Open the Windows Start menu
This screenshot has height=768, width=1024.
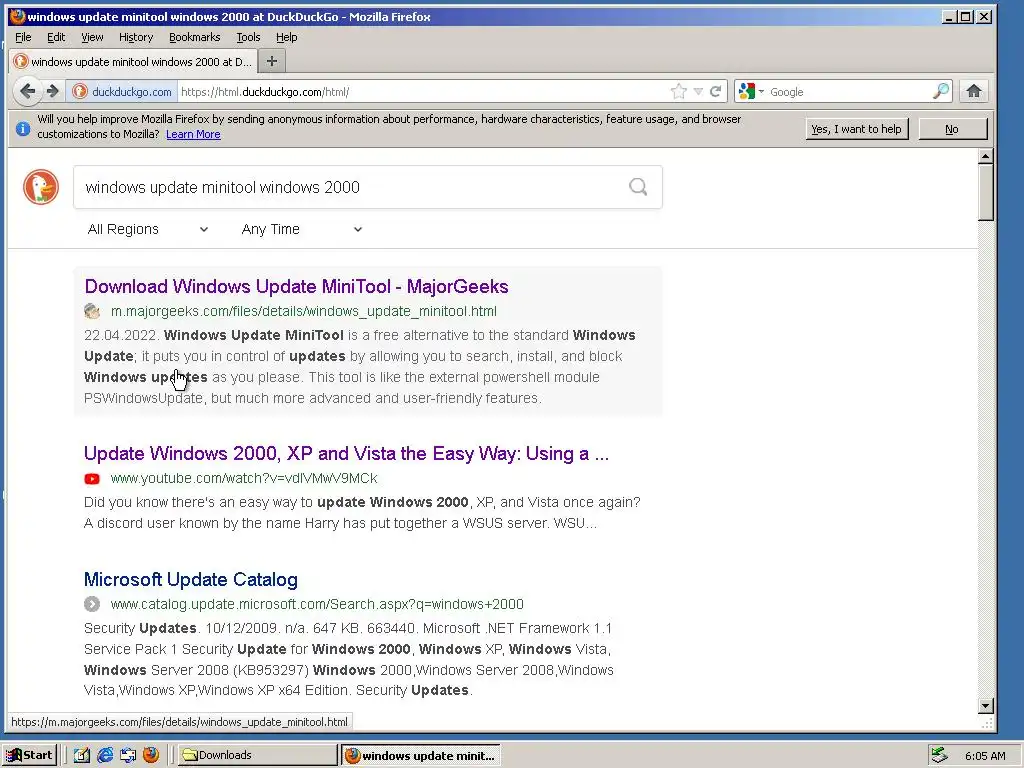pos(29,755)
